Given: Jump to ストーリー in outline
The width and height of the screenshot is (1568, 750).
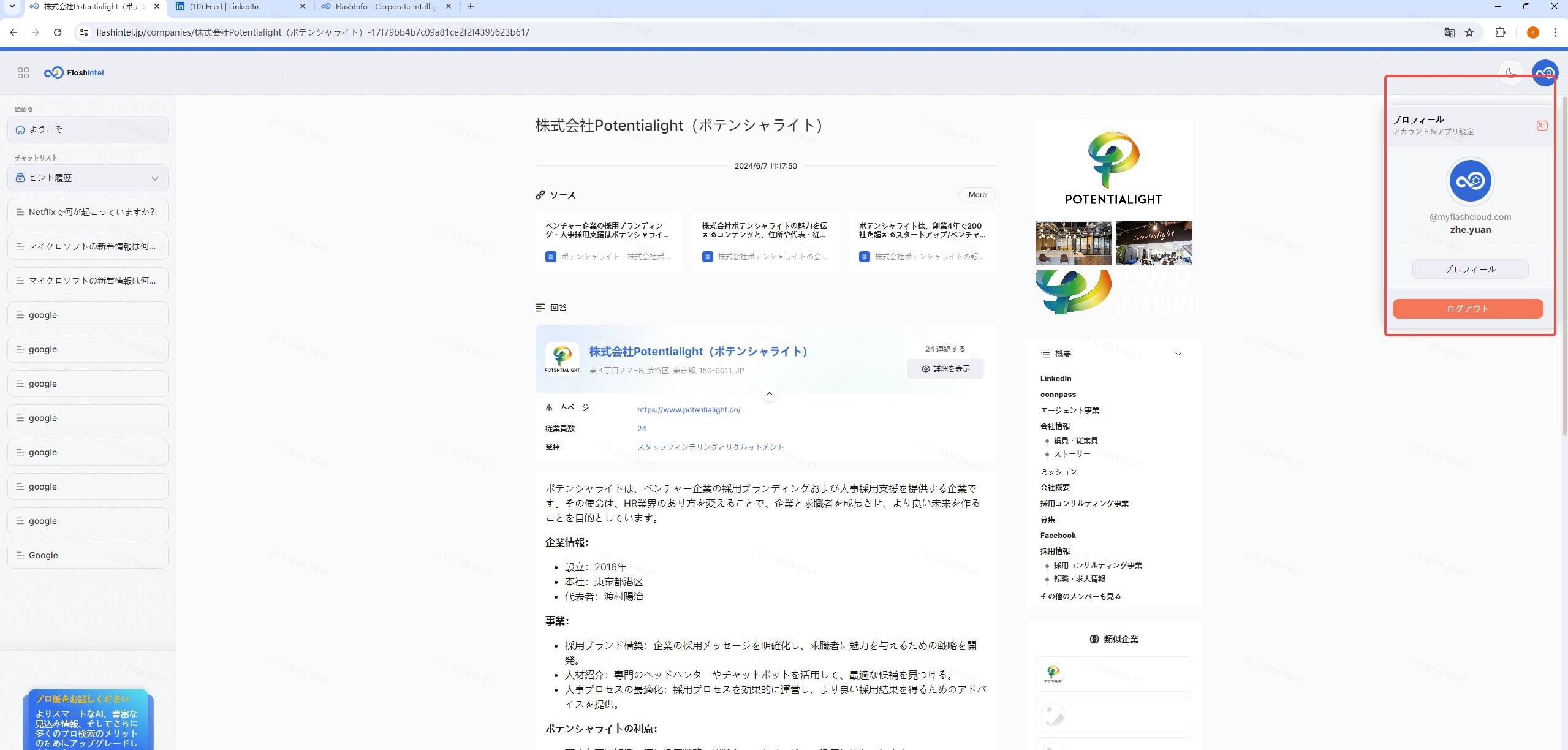Looking at the screenshot, I should coord(1072,454).
